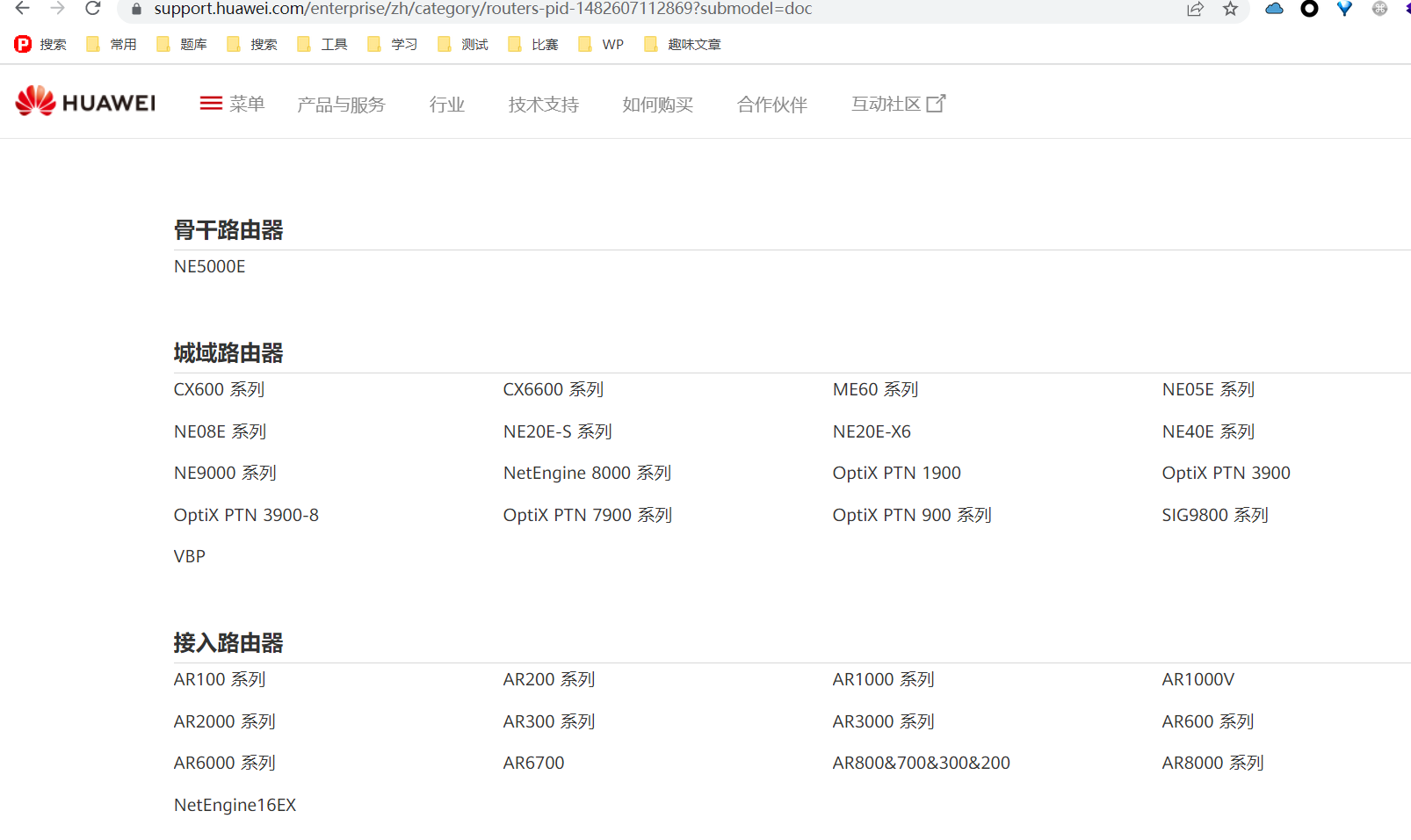Open the 题库 bookmark folder
Screen dimensions: 1411x840
182,44
